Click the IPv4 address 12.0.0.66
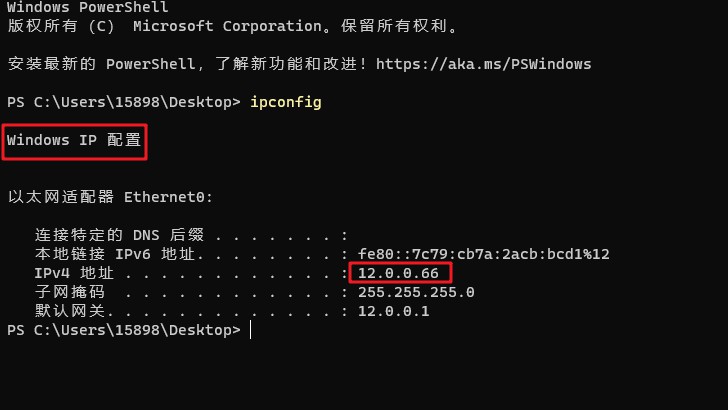 [398, 273]
